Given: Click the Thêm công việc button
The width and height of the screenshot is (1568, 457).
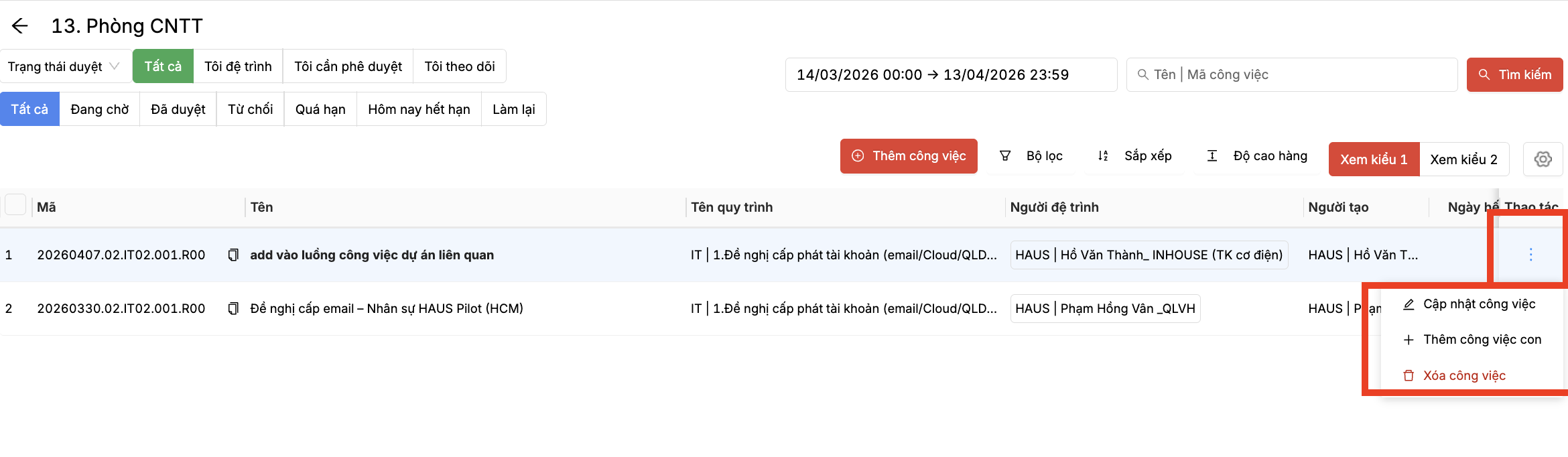Looking at the screenshot, I should 909,156.
